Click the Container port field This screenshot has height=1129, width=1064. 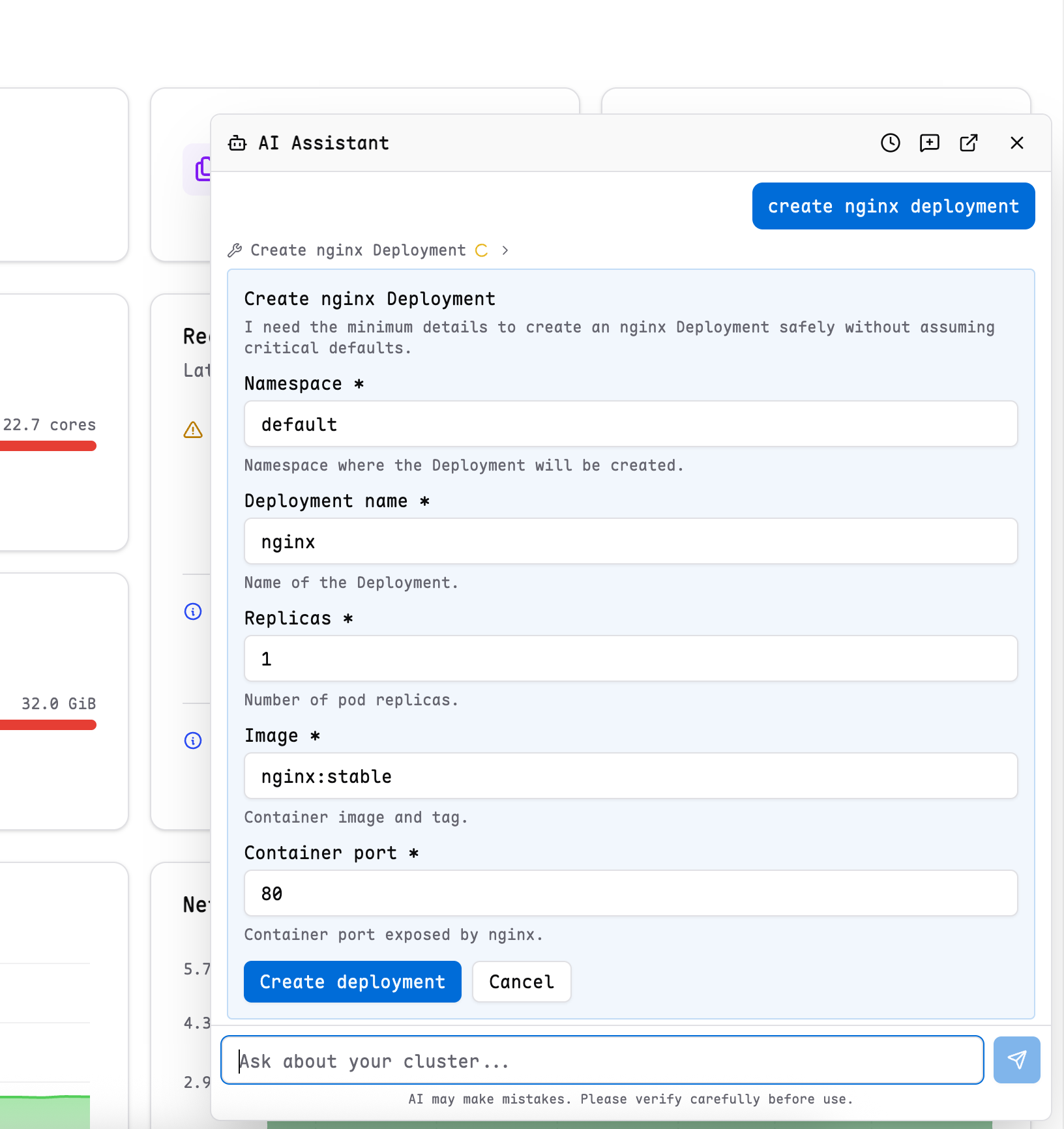click(630, 894)
